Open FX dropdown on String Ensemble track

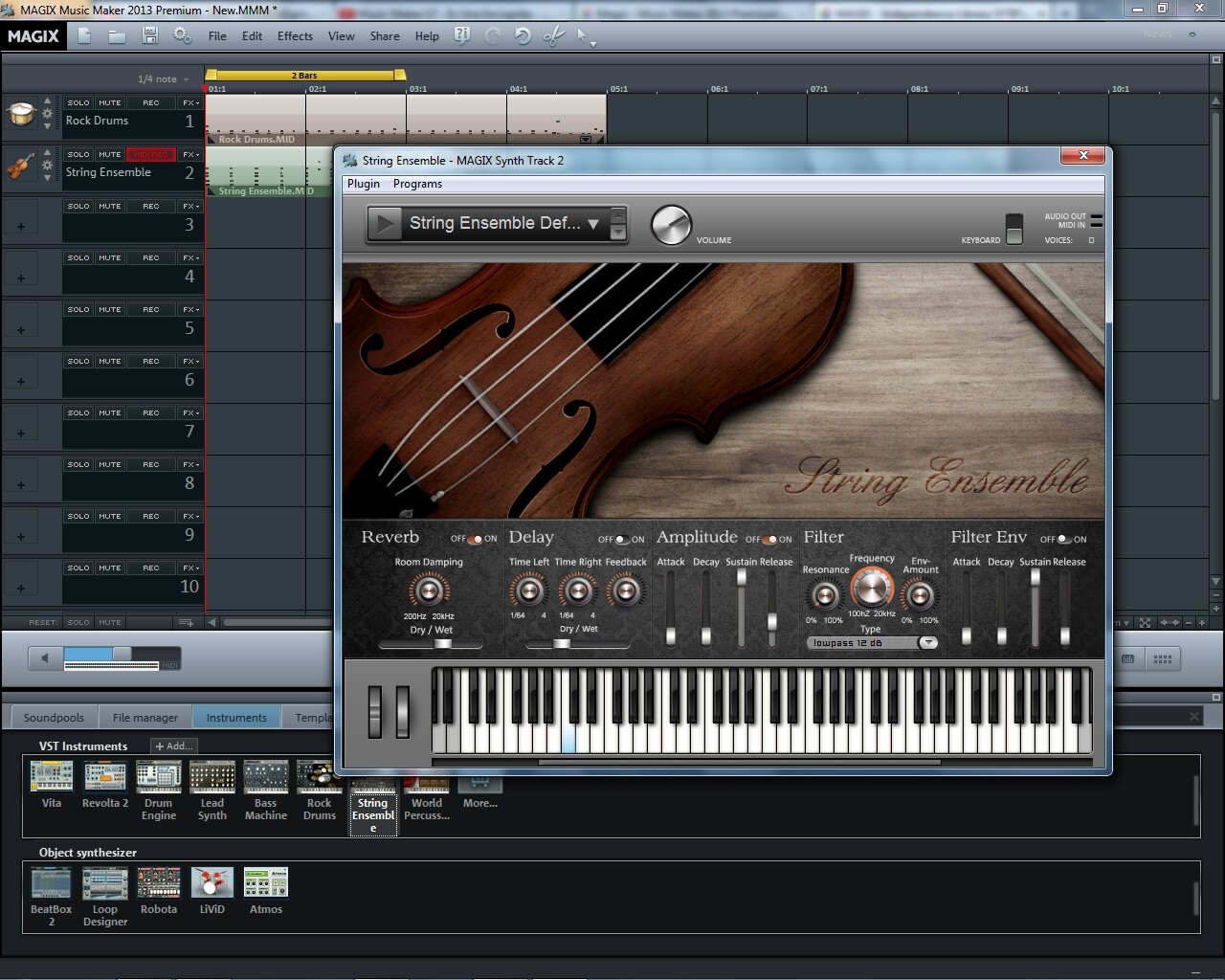point(190,154)
